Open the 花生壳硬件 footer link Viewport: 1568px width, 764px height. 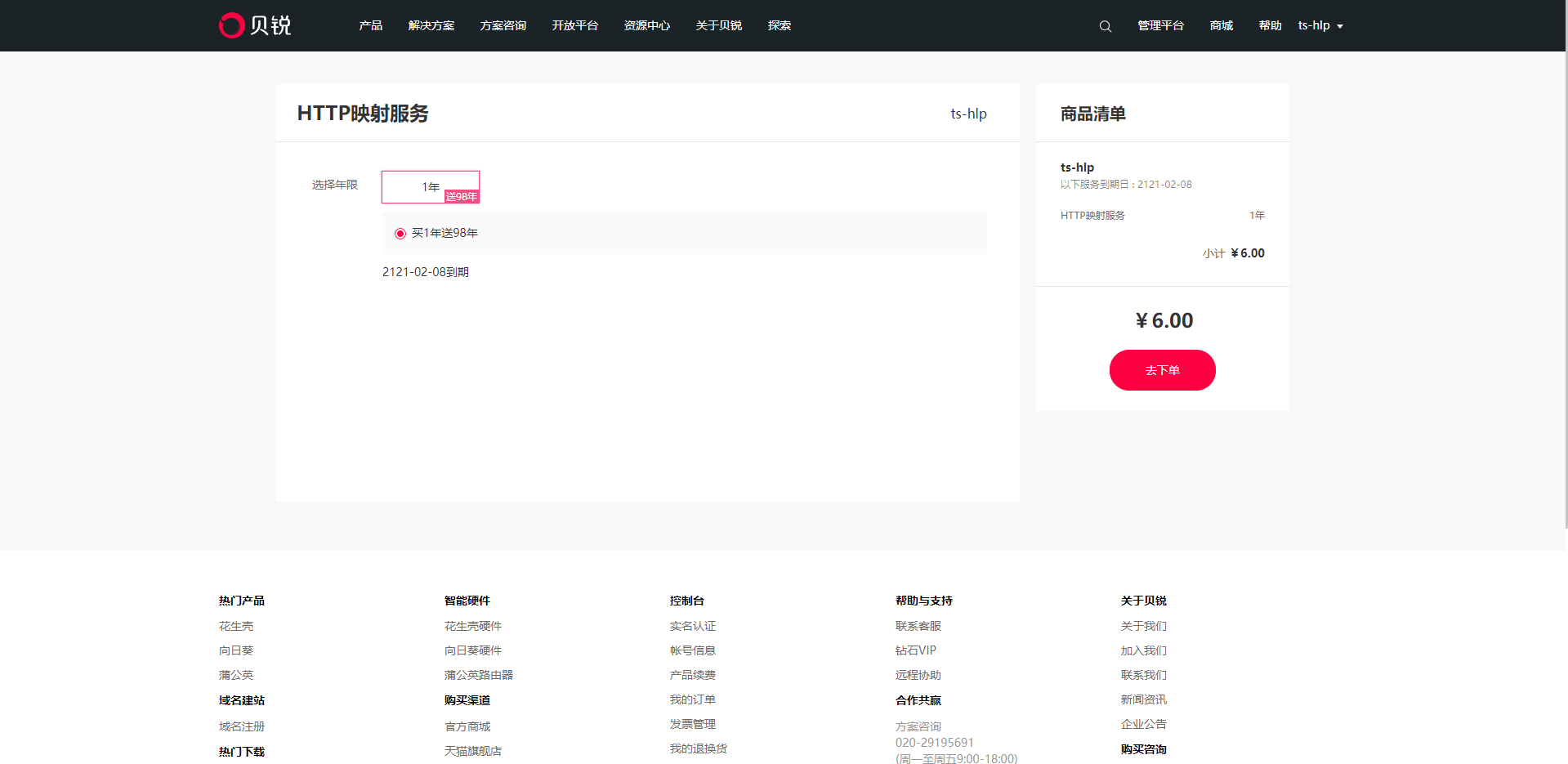473,626
